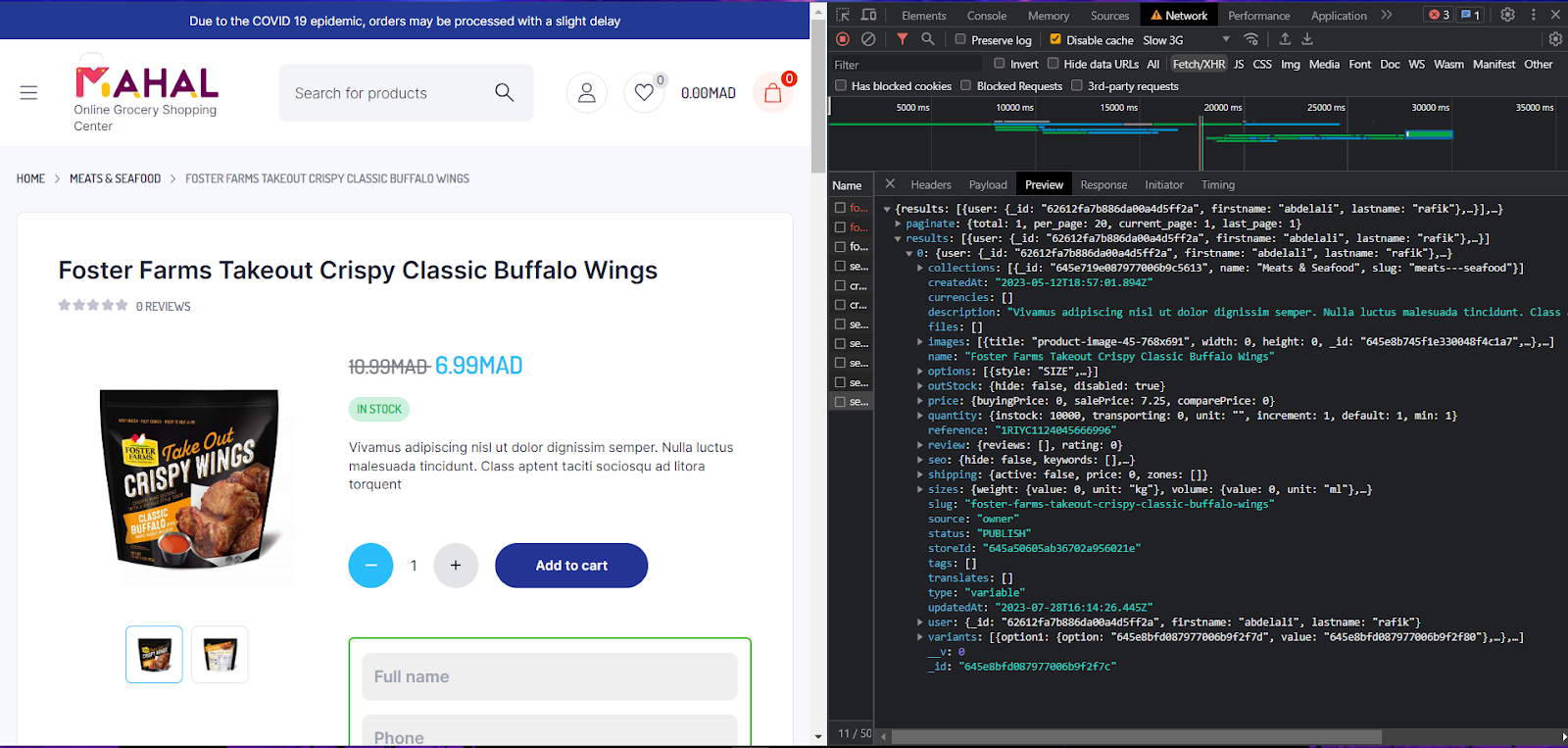Image resolution: width=1568 pixels, height=748 pixels.
Task: Expand the quantity node
Action: [920, 416]
